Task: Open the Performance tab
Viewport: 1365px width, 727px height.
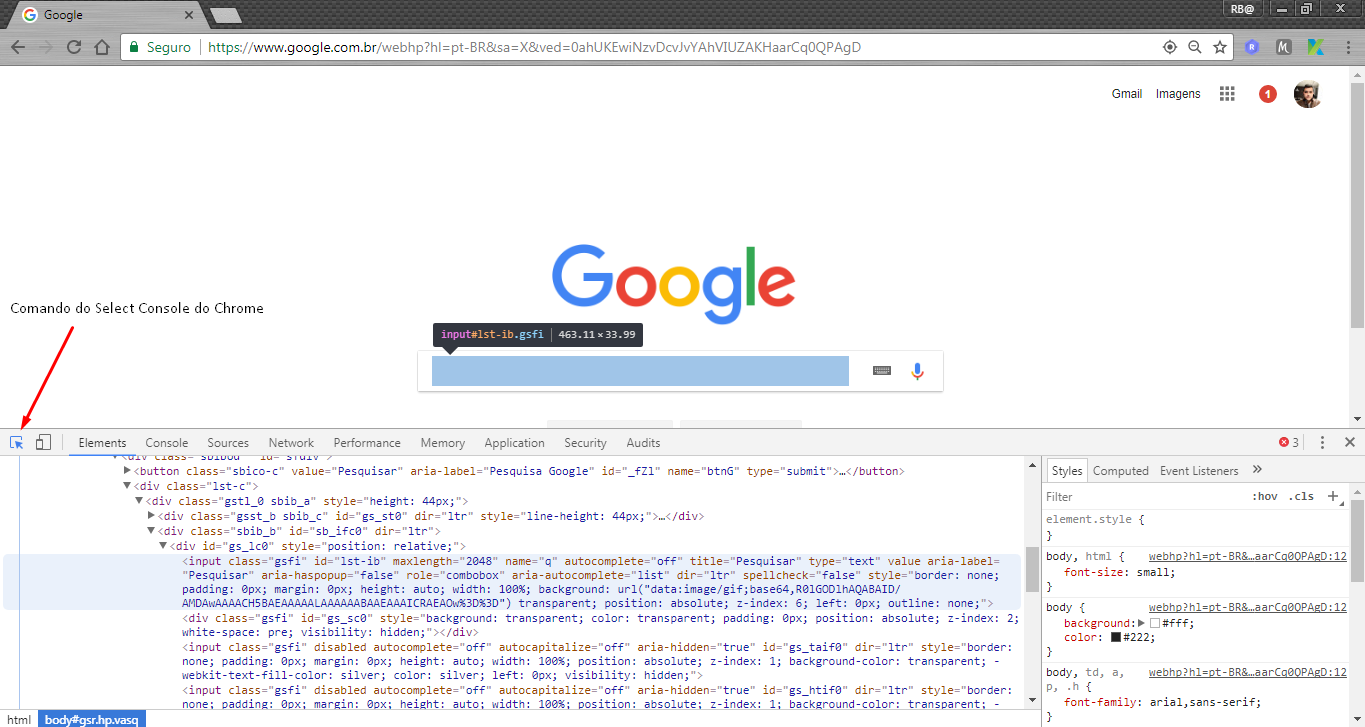Action: (x=367, y=443)
